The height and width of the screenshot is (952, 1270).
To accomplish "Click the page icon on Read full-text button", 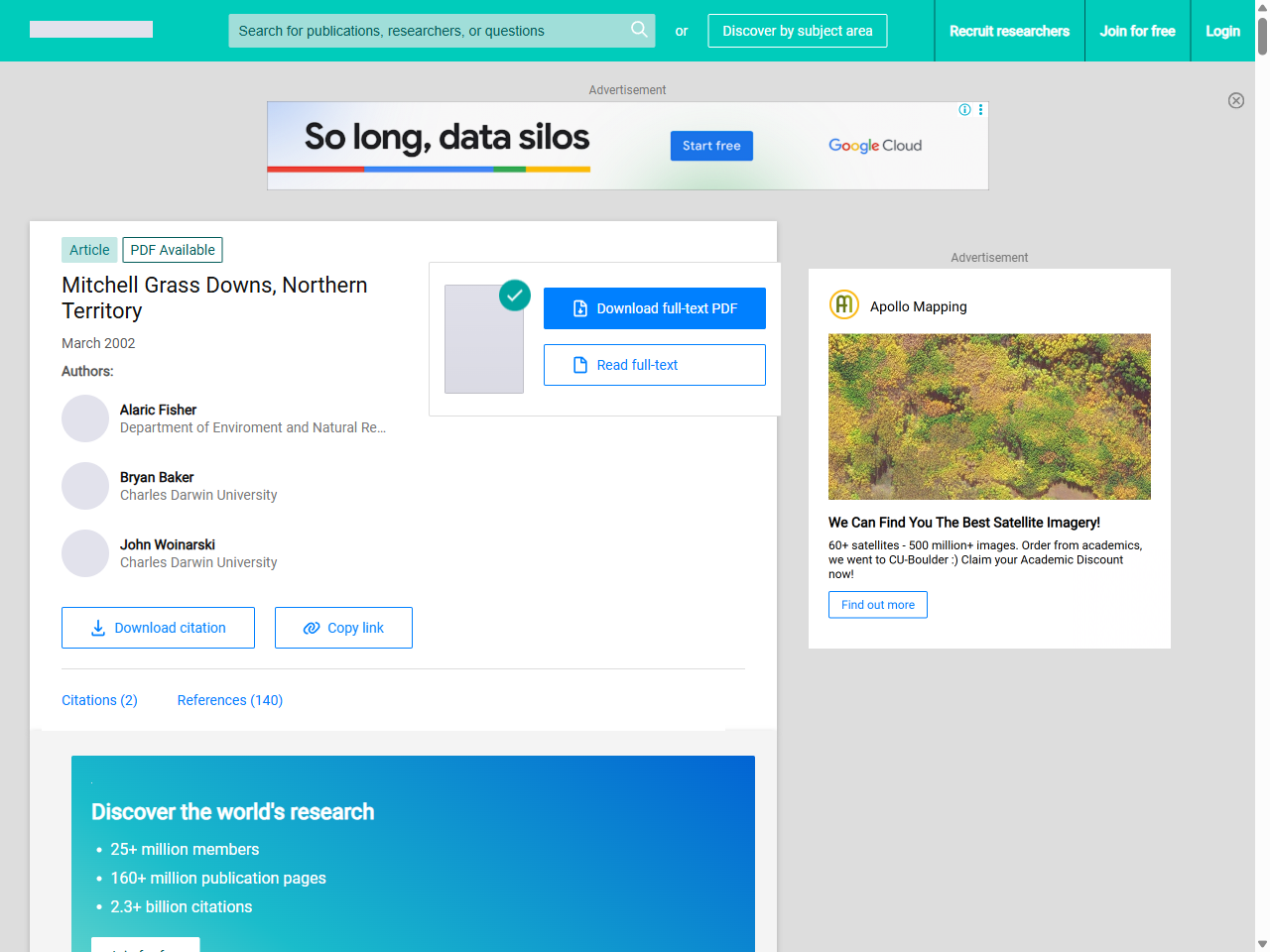I will click(x=579, y=365).
